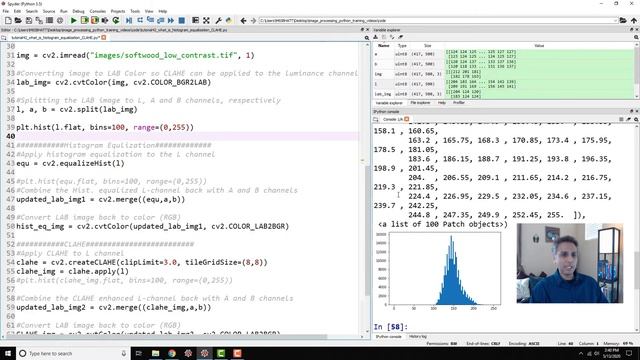640x360 pixels.
Task: Open Windows Start menu
Action: point(8,353)
